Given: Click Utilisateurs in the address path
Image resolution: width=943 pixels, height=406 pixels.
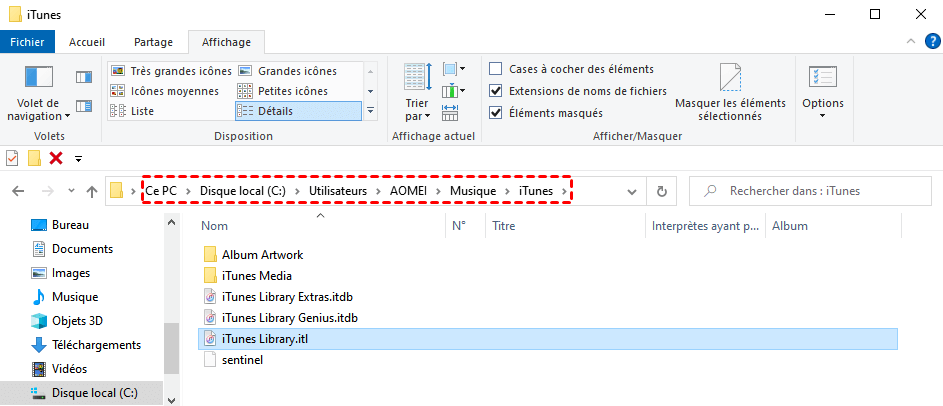Looking at the screenshot, I should coord(338,191).
